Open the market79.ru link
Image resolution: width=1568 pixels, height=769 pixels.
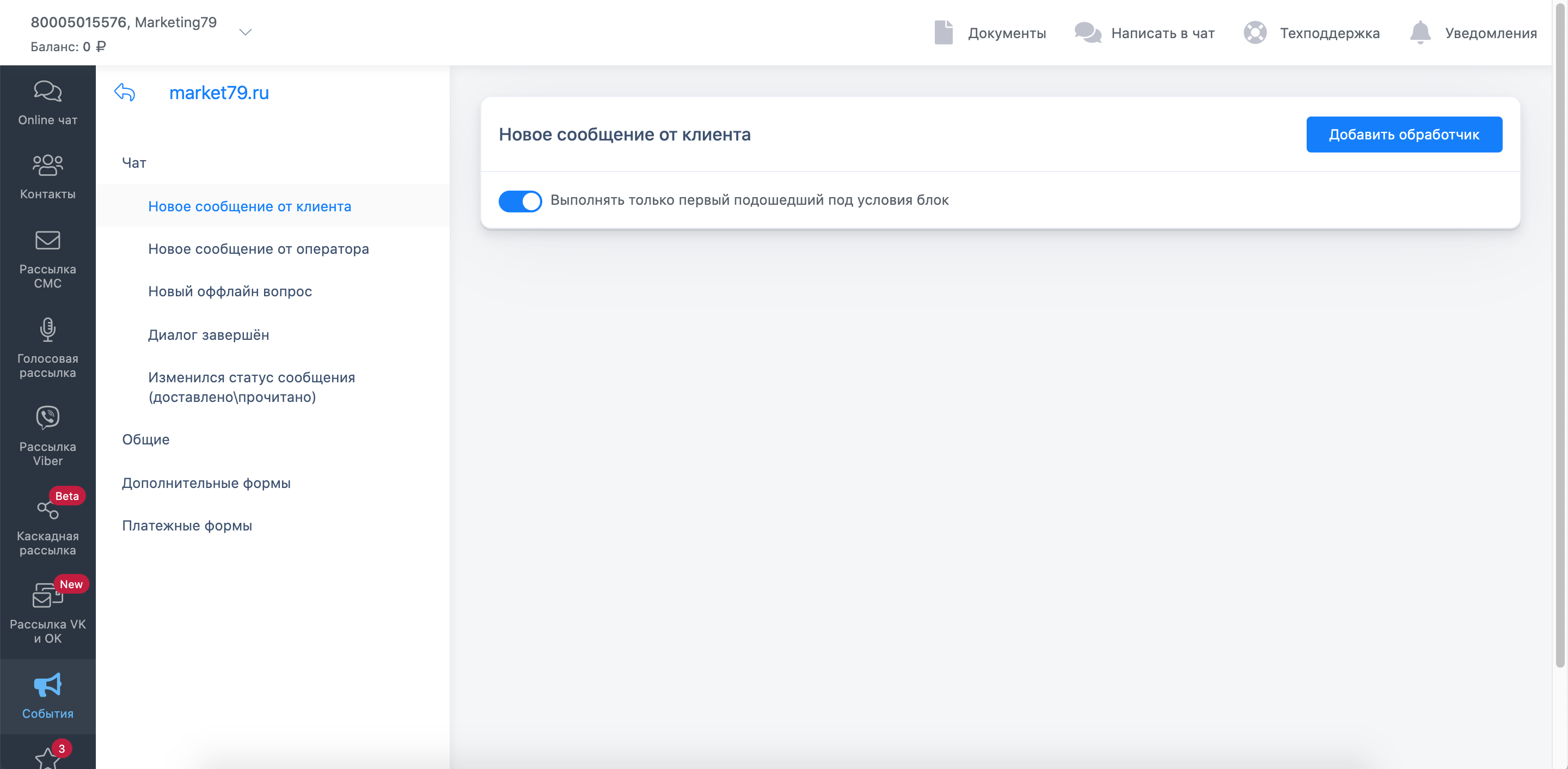tap(218, 93)
